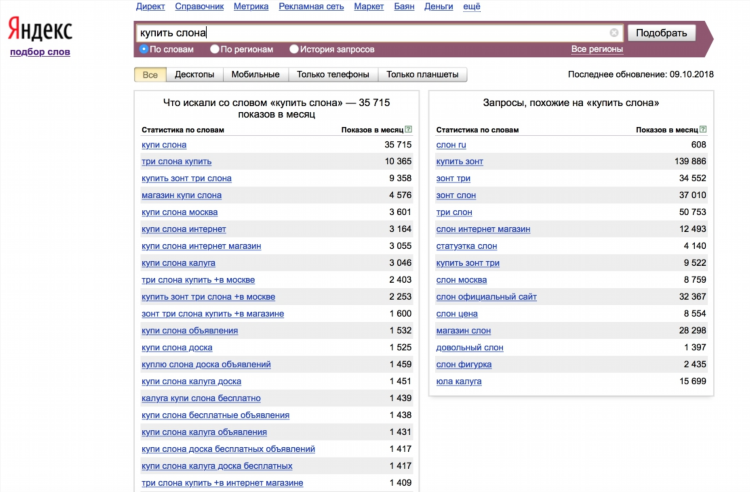Open the 'довольный слон' similar query link

point(470,348)
